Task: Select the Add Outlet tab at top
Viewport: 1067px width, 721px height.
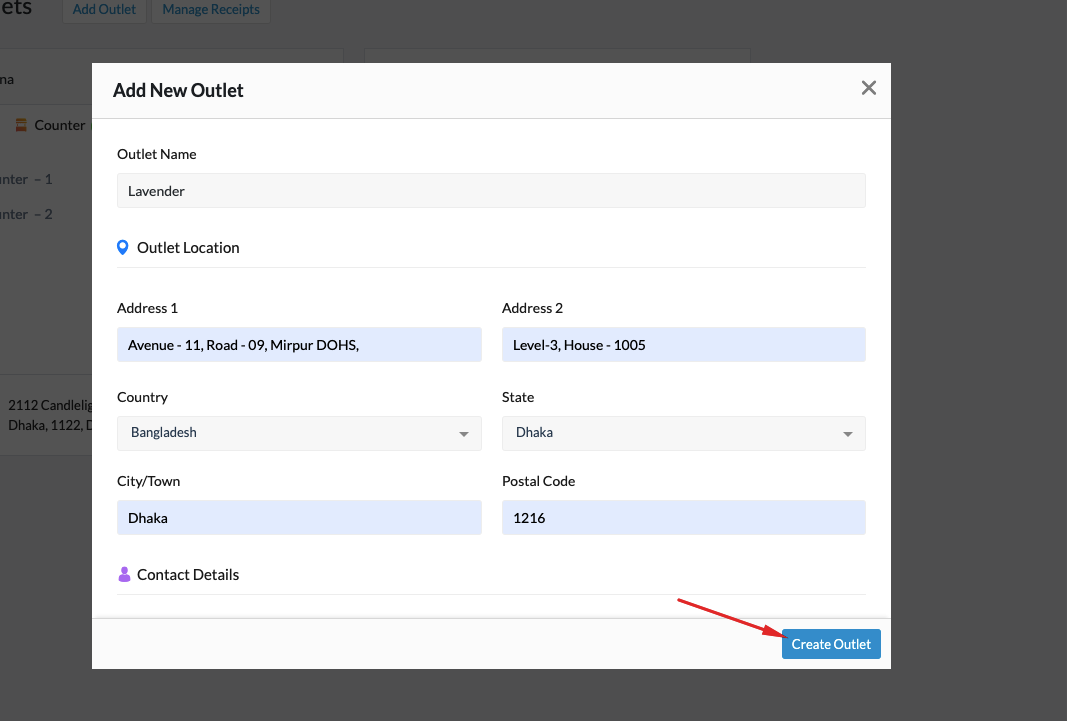Action: click(104, 9)
